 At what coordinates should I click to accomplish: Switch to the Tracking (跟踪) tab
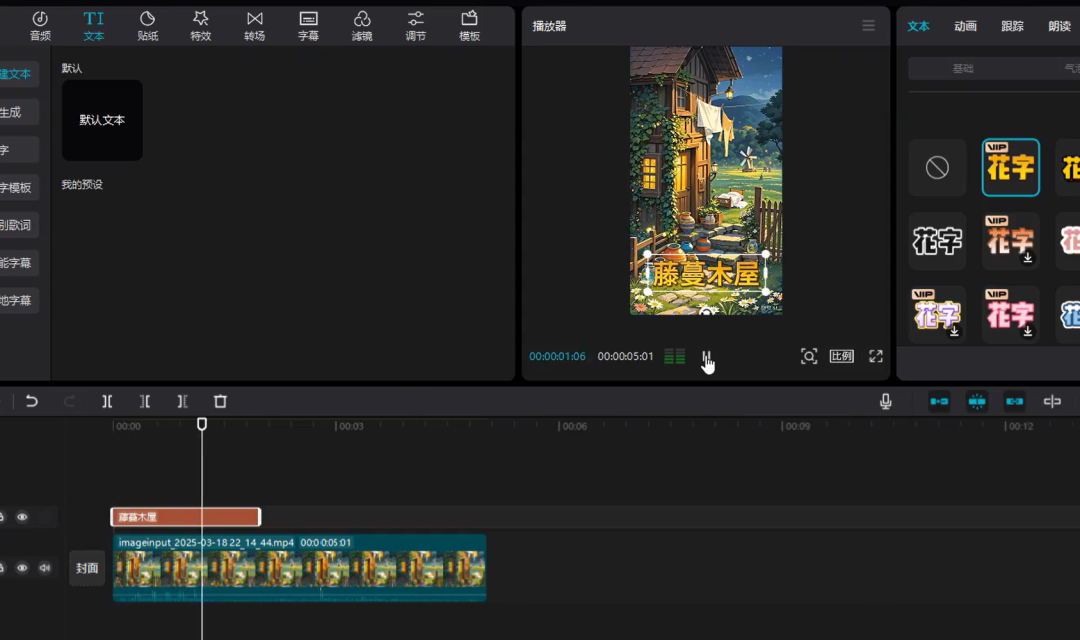point(1012,26)
